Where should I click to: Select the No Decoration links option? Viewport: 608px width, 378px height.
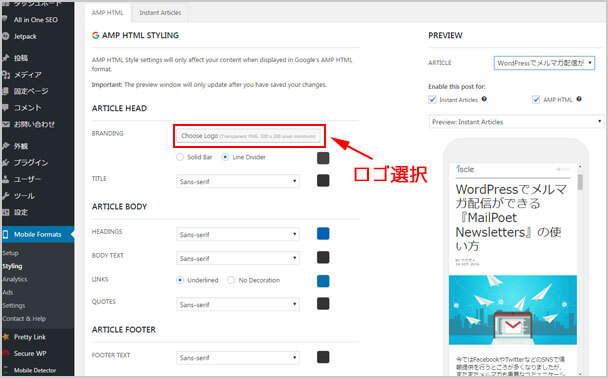(x=231, y=280)
